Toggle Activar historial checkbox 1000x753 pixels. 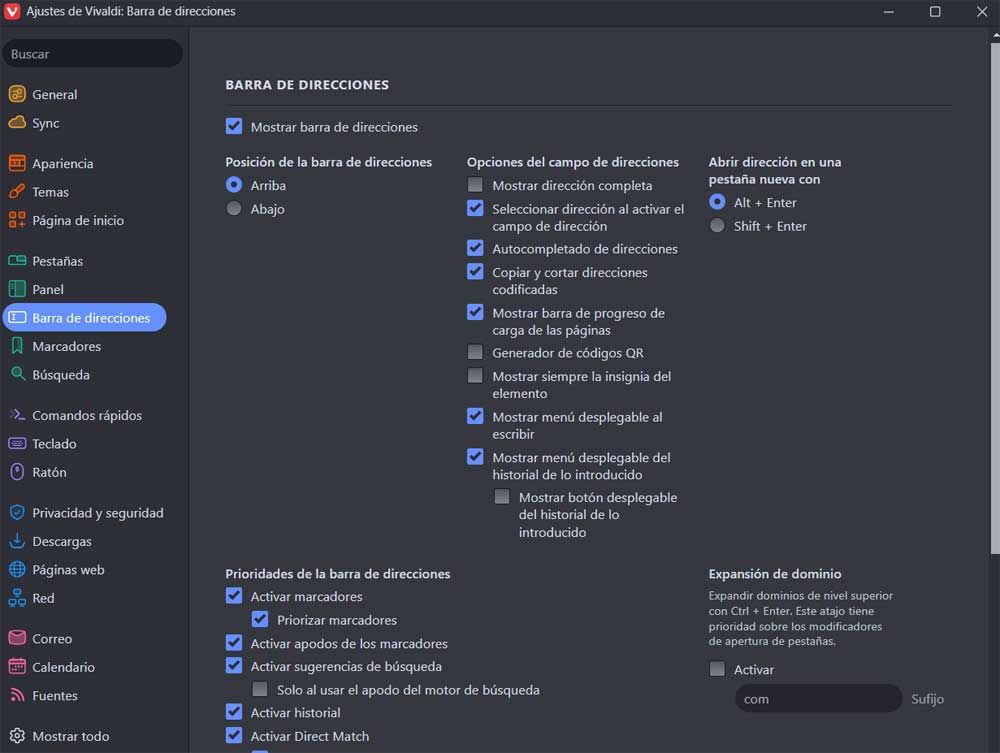pyautogui.click(x=234, y=712)
